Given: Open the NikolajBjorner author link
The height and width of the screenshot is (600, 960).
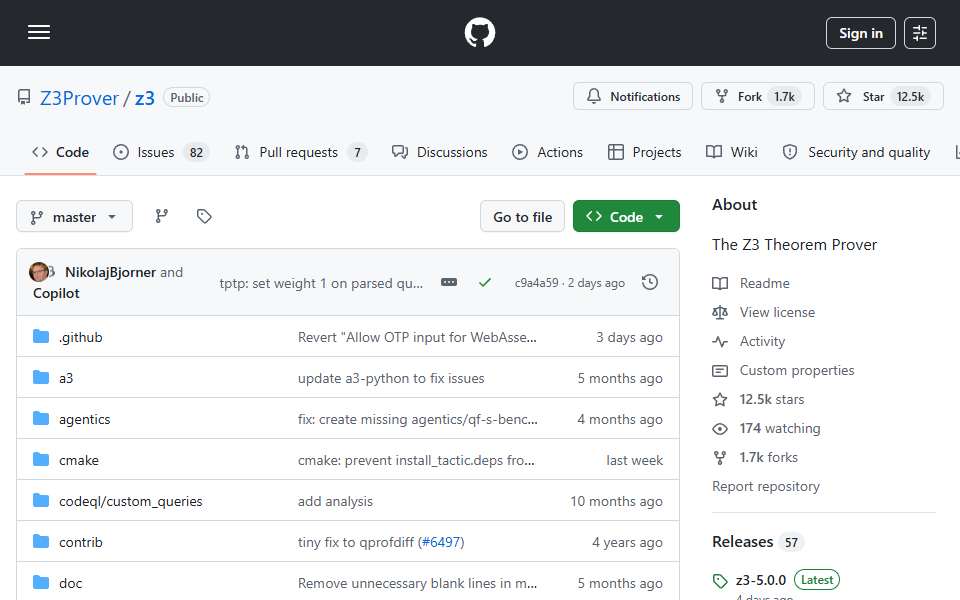Looking at the screenshot, I should click(110, 272).
